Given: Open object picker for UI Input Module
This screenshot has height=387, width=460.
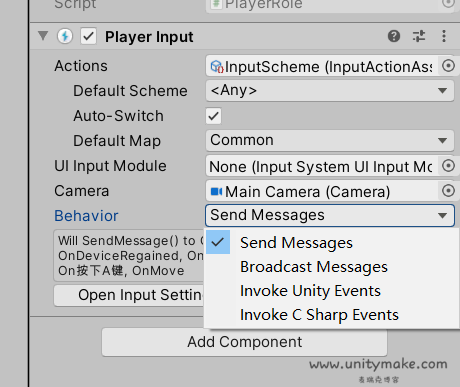Looking at the screenshot, I should (x=448, y=165).
